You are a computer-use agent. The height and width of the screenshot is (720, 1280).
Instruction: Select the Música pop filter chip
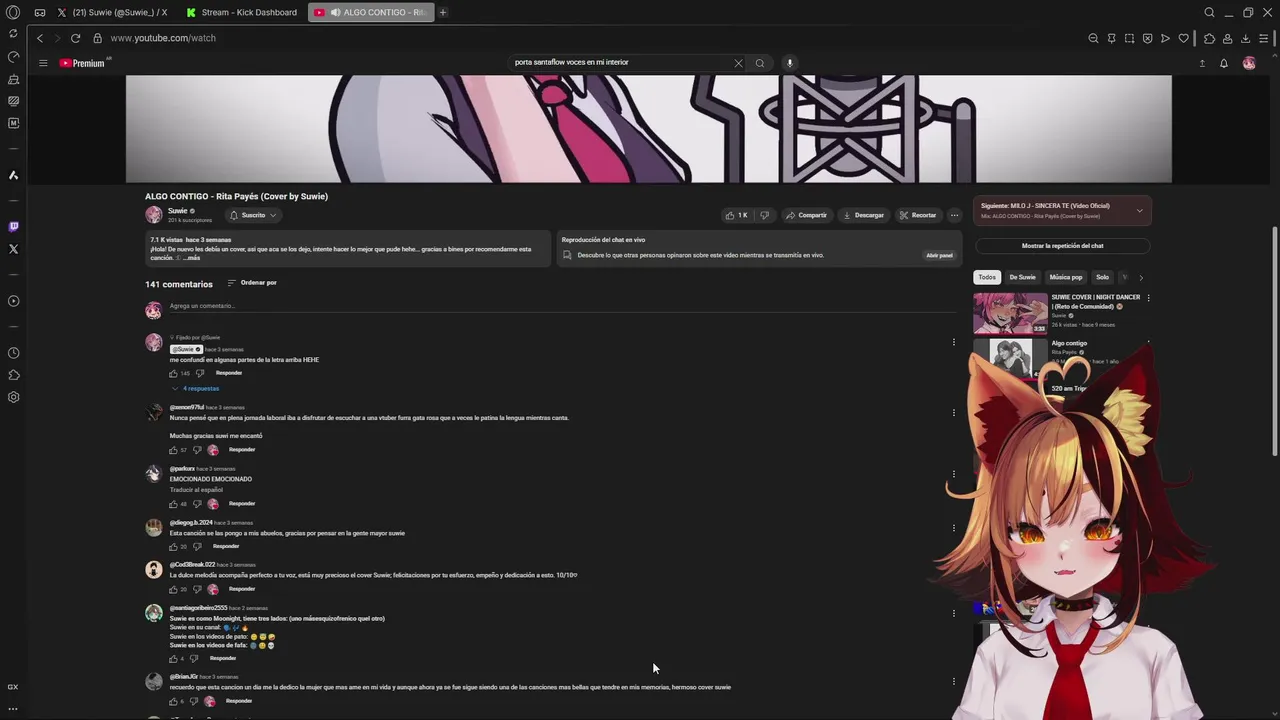coord(1066,277)
